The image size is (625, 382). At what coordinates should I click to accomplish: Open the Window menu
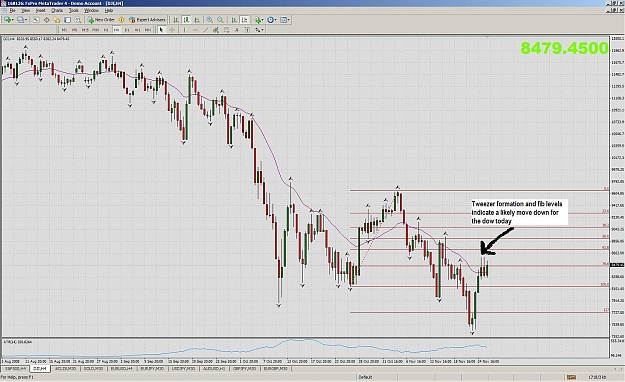tap(92, 10)
